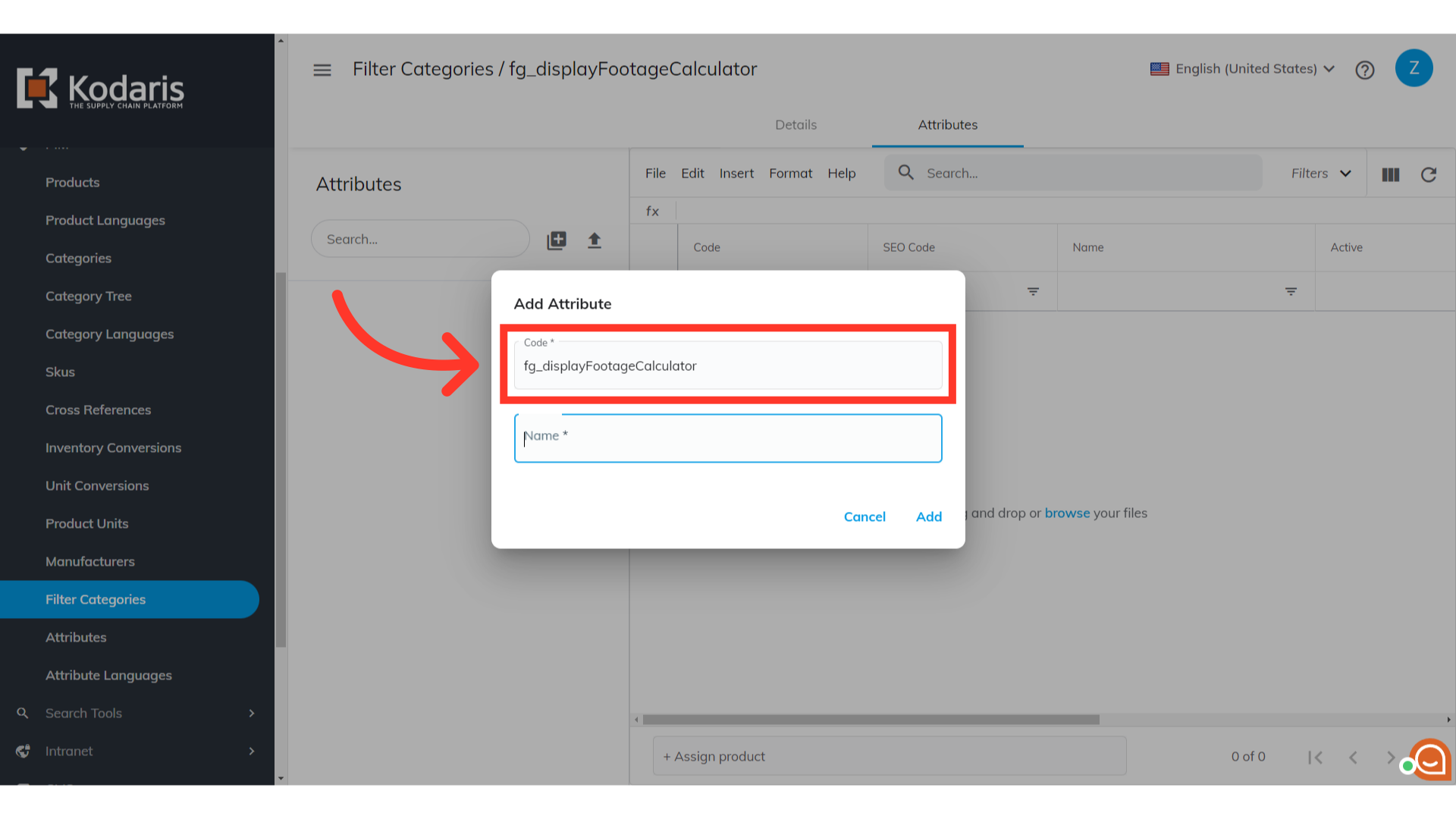The height and width of the screenshot is (819, 1456).
Task: Switch to the Details tab
Action: coord(795,125)
